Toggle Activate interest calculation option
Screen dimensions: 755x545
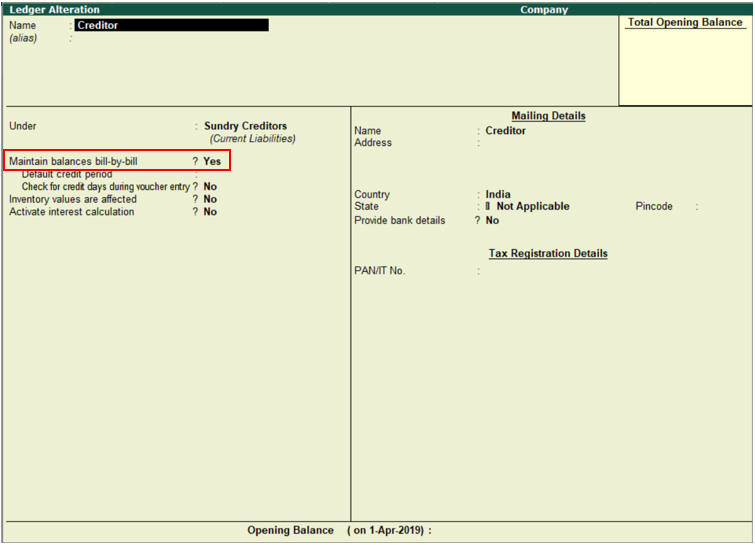coord(210,211)
